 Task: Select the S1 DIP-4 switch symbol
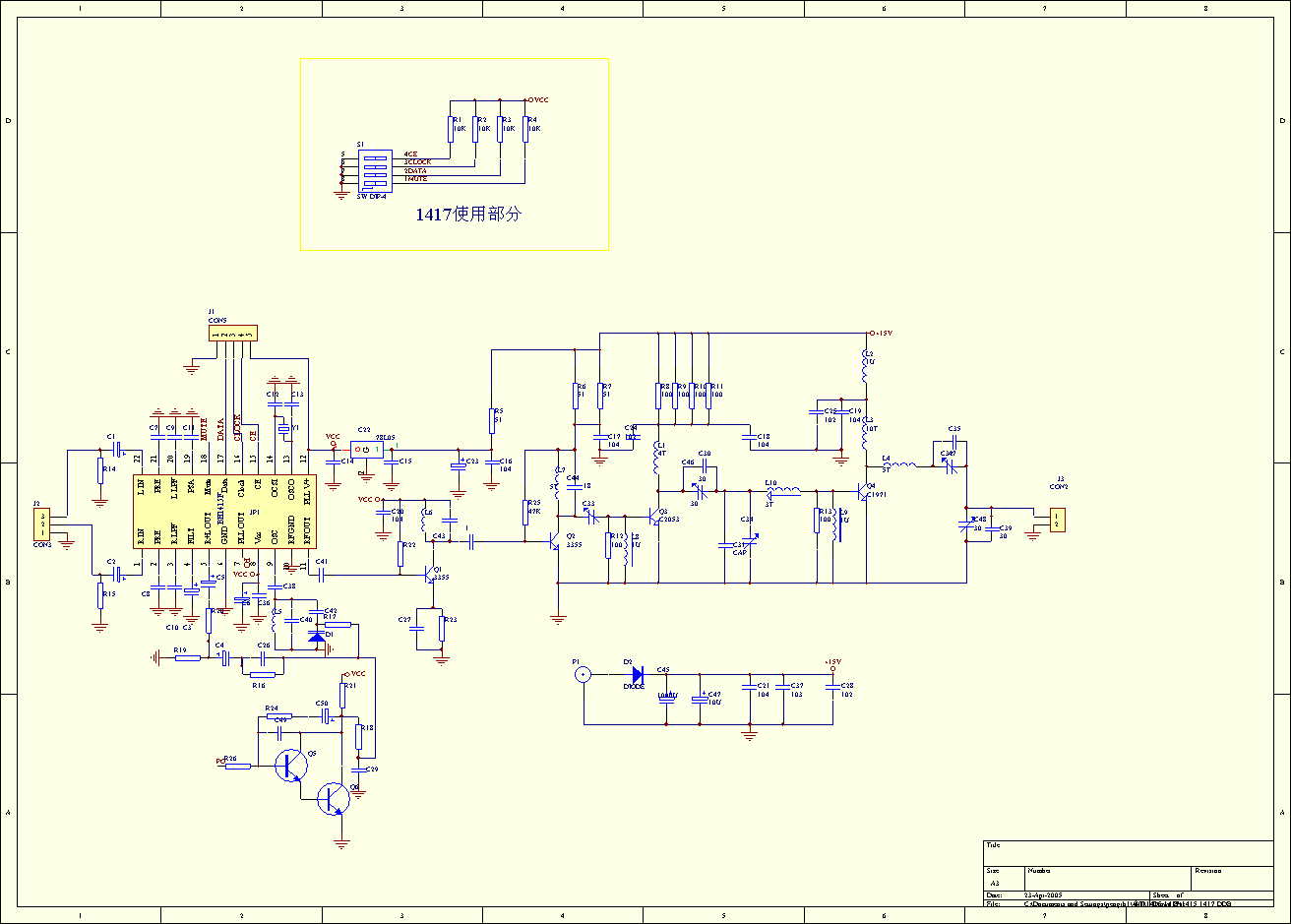(375, 169)
